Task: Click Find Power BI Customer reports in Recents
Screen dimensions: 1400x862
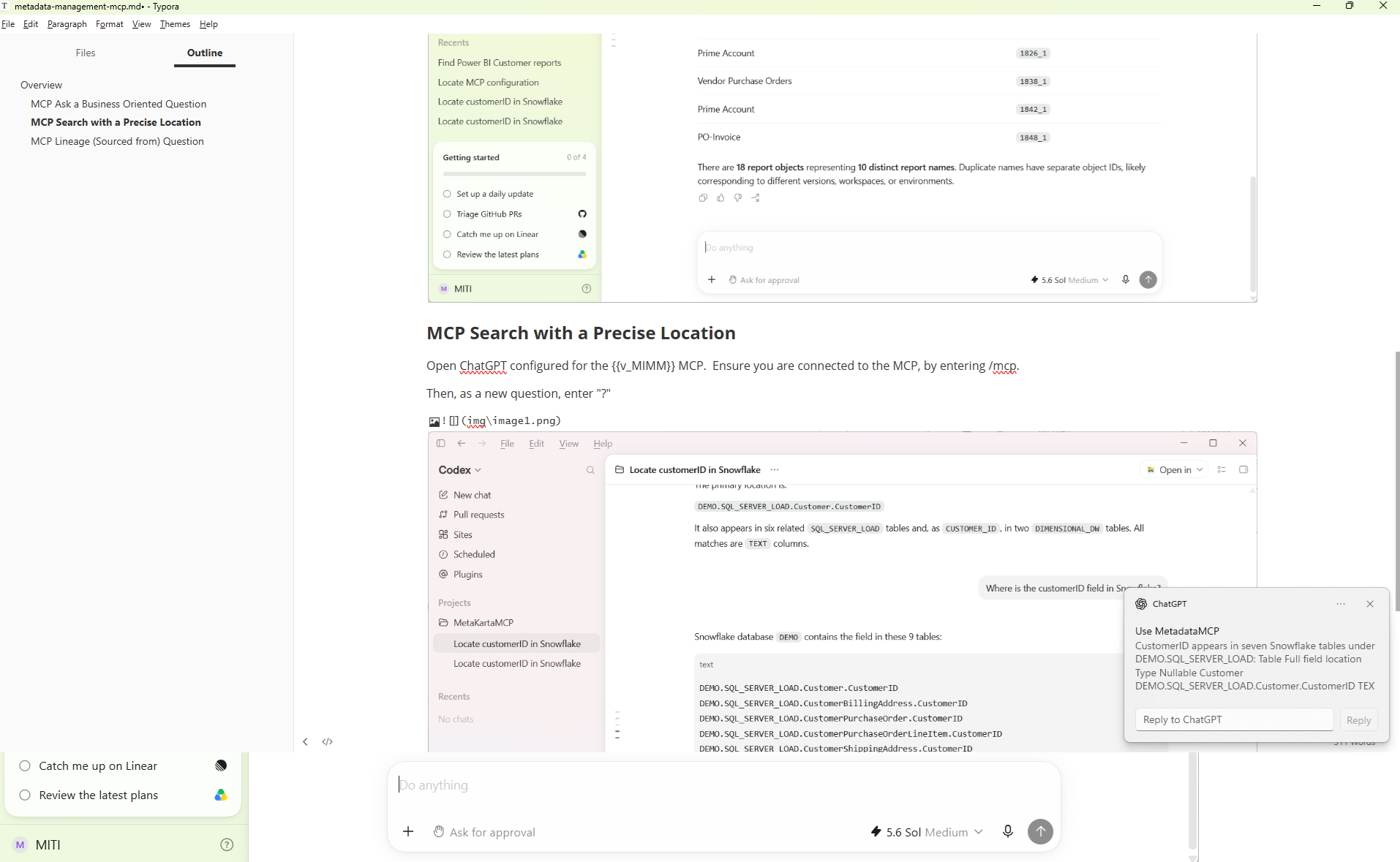Action: [500, 63]
